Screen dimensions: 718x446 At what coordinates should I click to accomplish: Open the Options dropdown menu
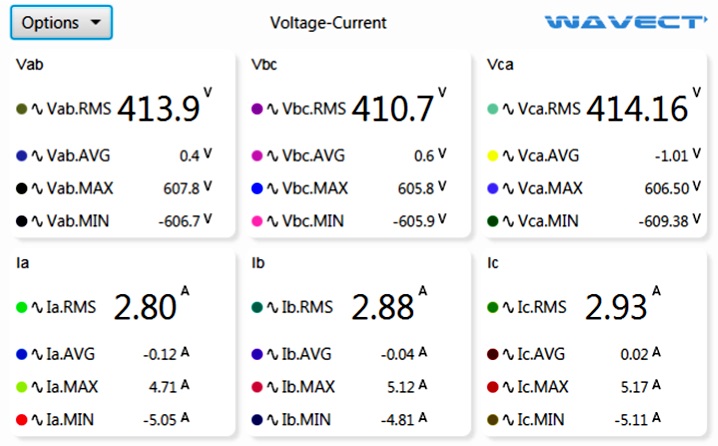click(x=61, y=22)
